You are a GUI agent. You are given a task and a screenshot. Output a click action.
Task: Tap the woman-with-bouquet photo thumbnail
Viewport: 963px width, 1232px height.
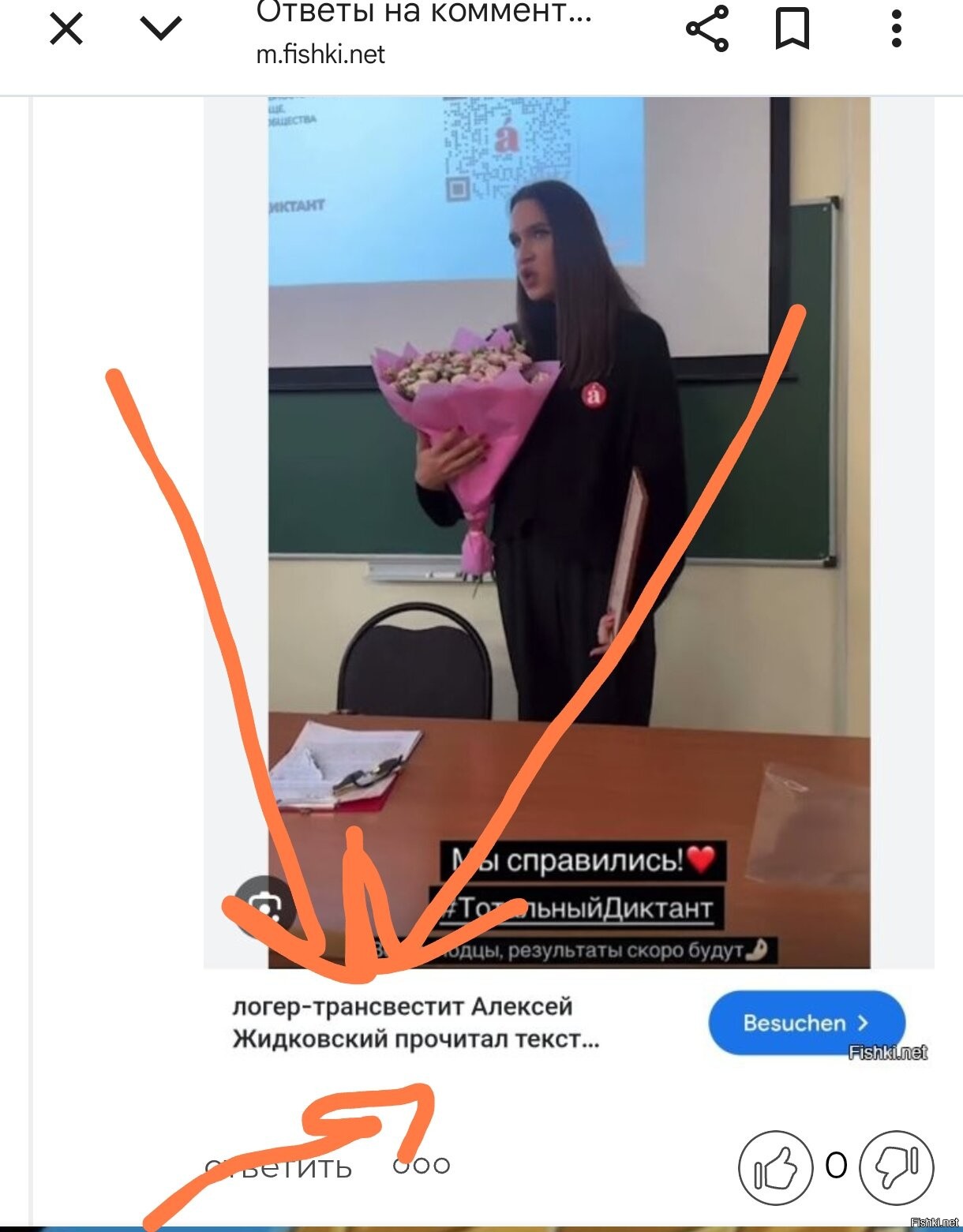coord(569,532)
